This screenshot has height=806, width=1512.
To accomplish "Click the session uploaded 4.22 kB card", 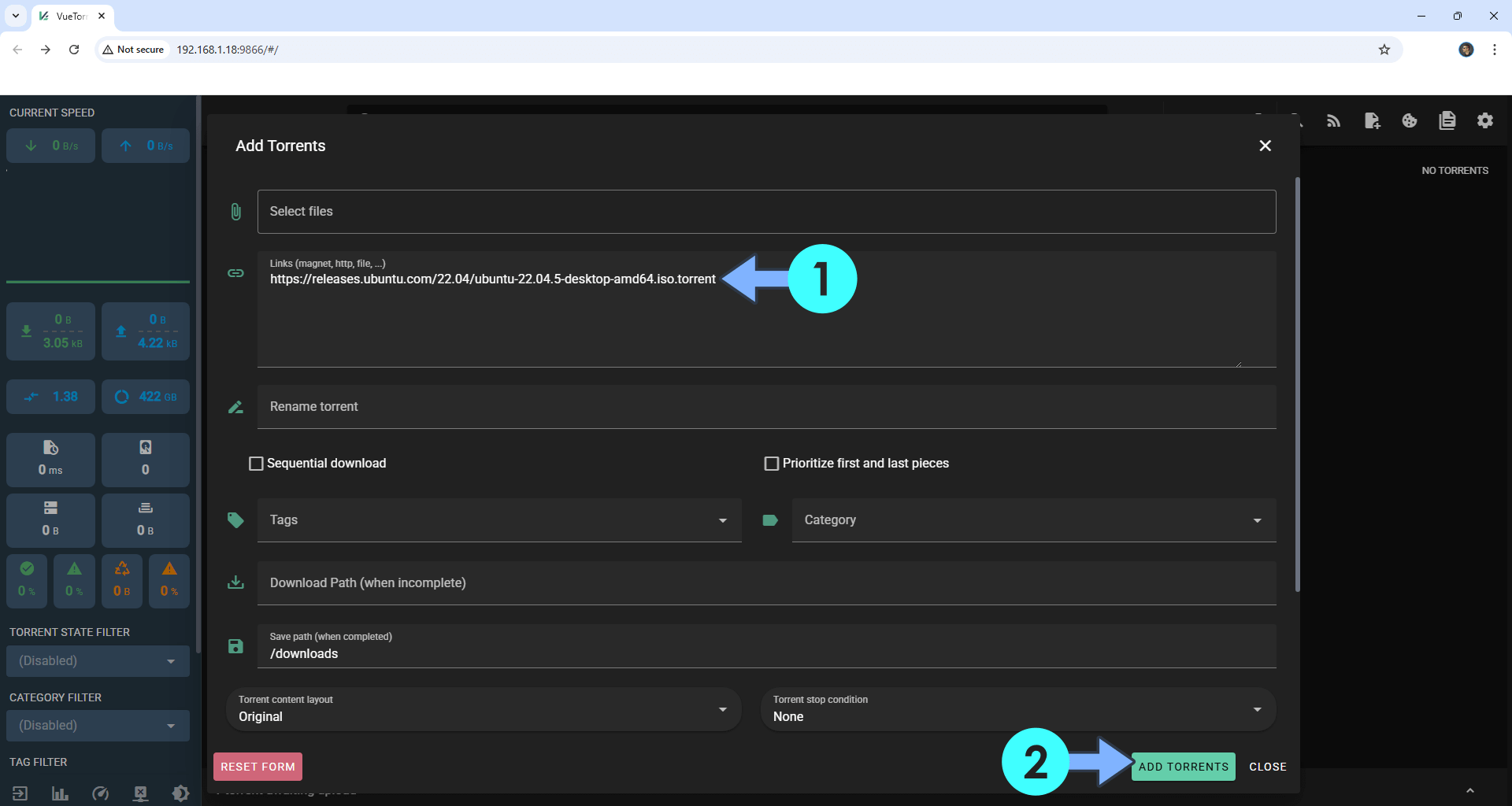I will (146, 331).
